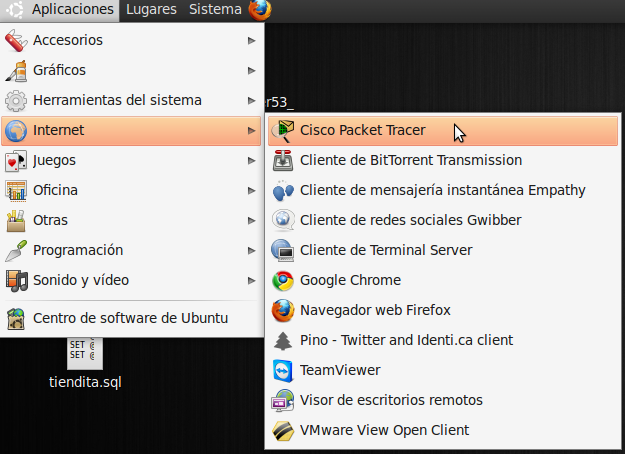Expand the Programación submenu arrow
The height and width of the screenshot is (454, 625).
pyautogui.click(x=252, y=251)
